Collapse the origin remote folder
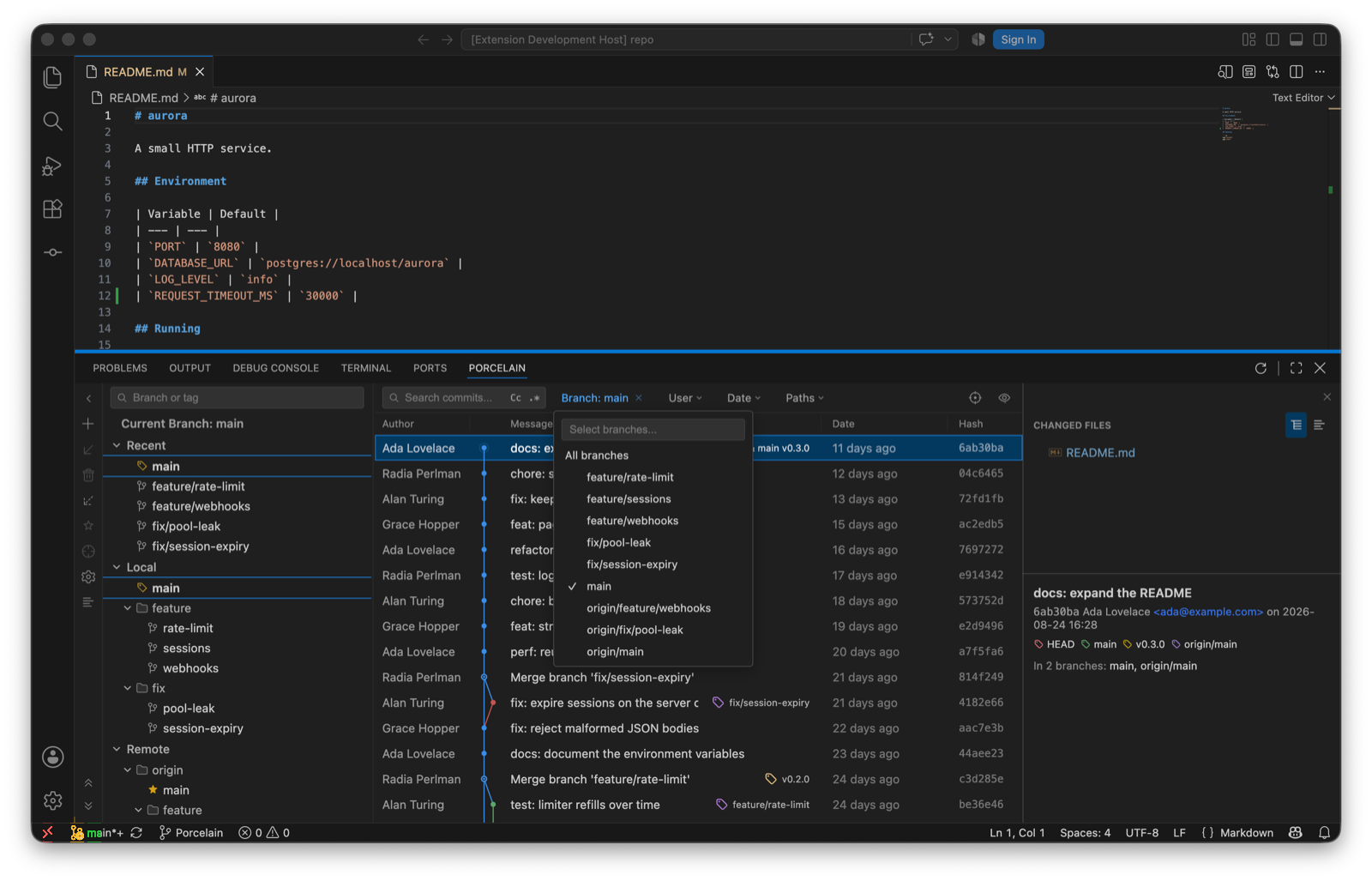 (x=128, y=770)
